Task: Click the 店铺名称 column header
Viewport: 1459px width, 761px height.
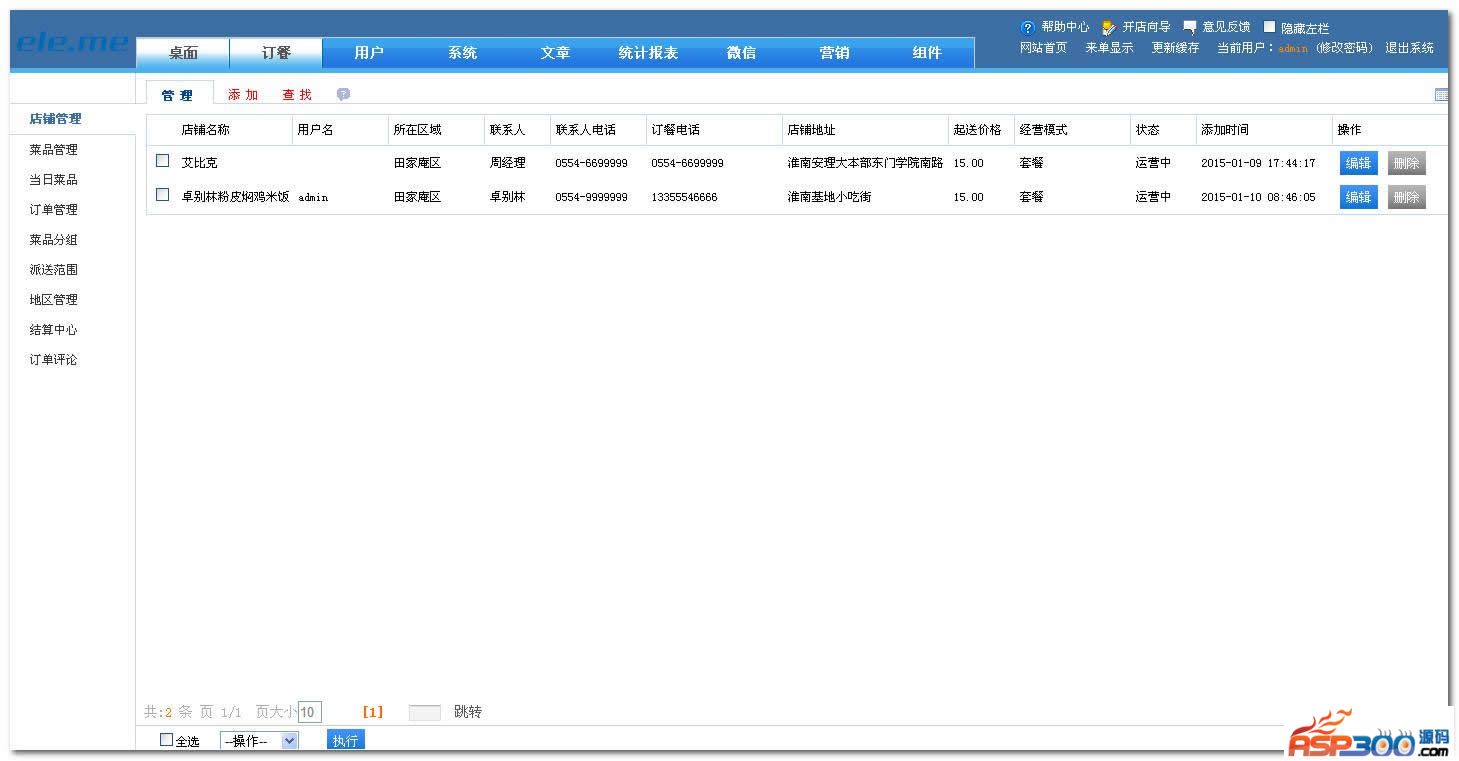Action: (x=205, y=130)
